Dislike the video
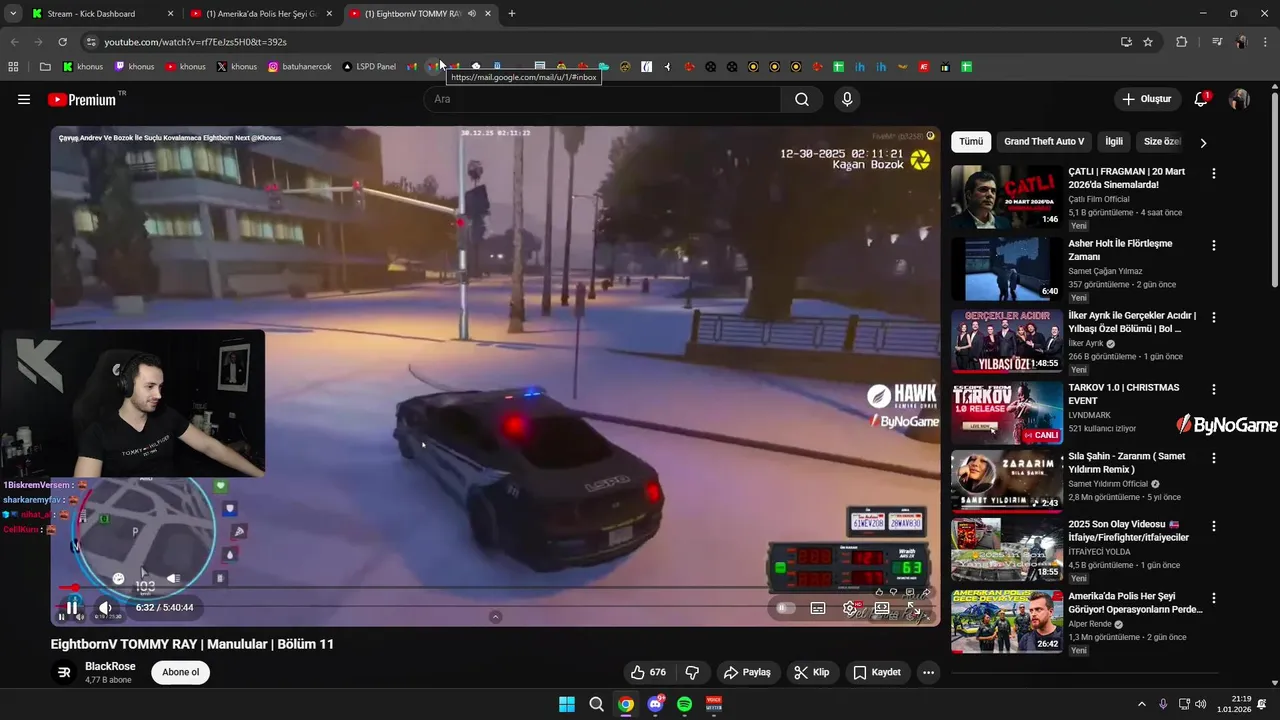 (x=692, y=672)
